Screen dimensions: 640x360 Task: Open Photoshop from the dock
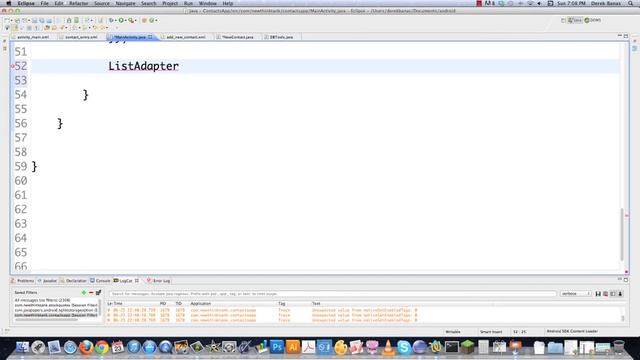tap(277, 347)
